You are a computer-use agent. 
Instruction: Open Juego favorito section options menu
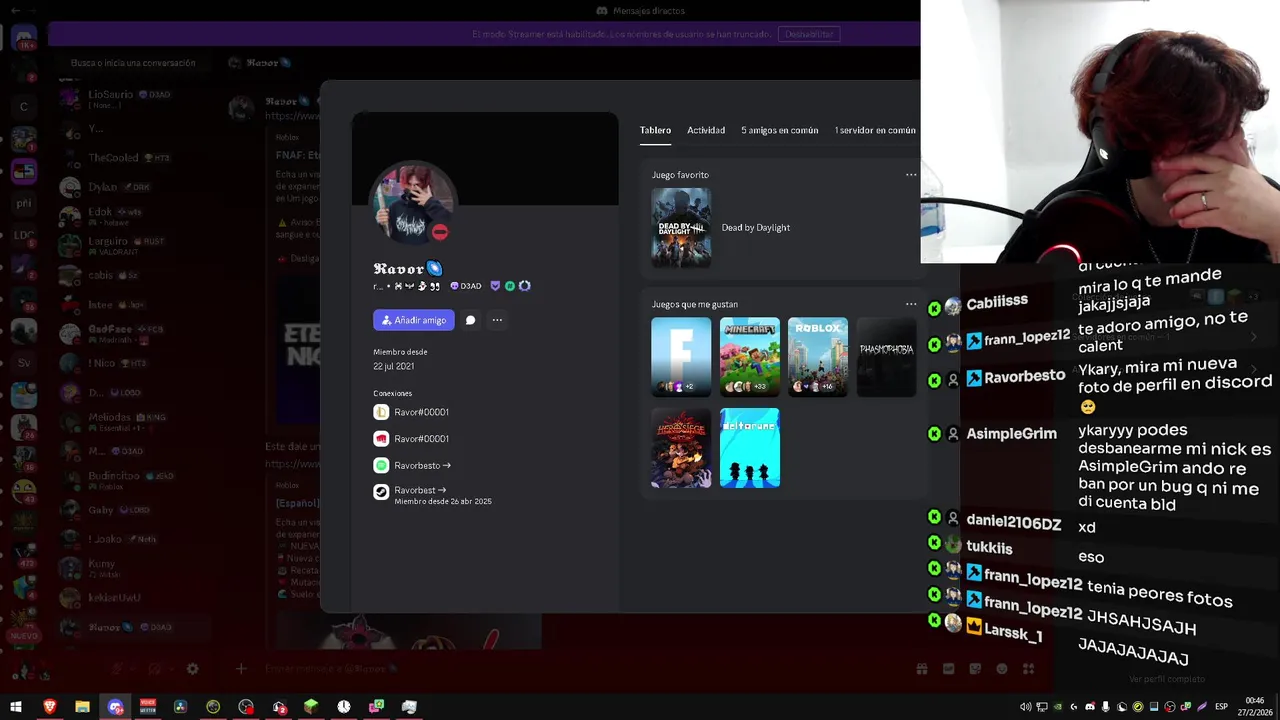(911, 175)
